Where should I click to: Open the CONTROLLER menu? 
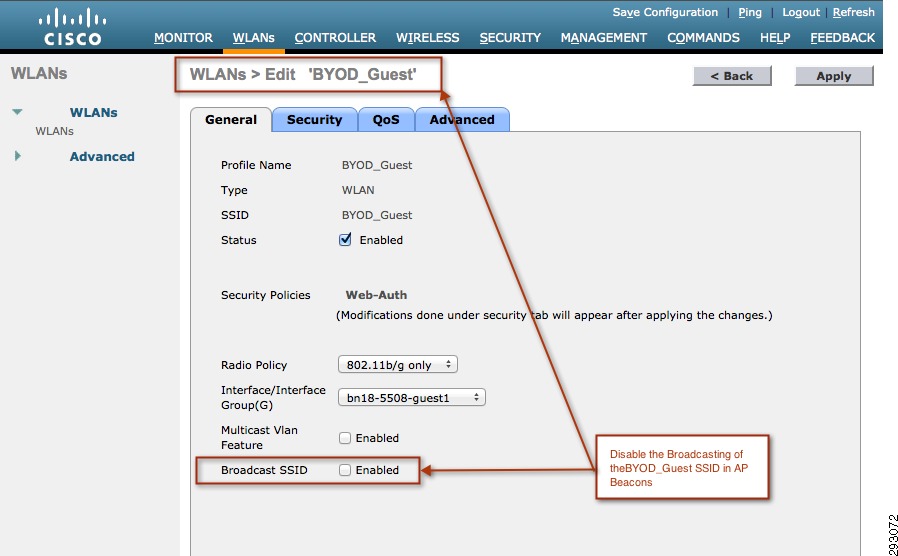335,38
